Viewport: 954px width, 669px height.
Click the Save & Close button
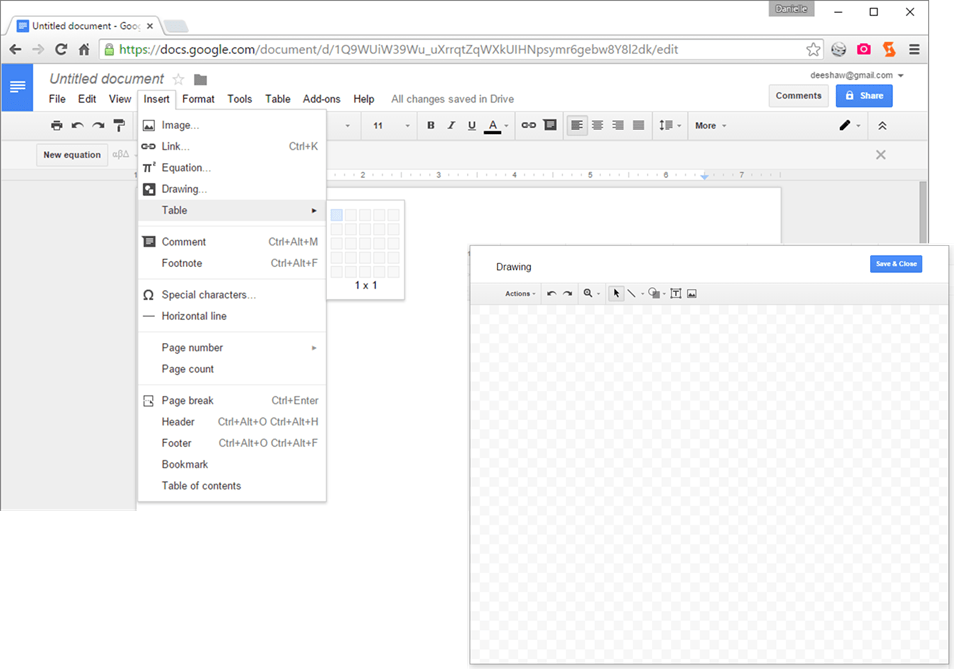tap(895, 264)
